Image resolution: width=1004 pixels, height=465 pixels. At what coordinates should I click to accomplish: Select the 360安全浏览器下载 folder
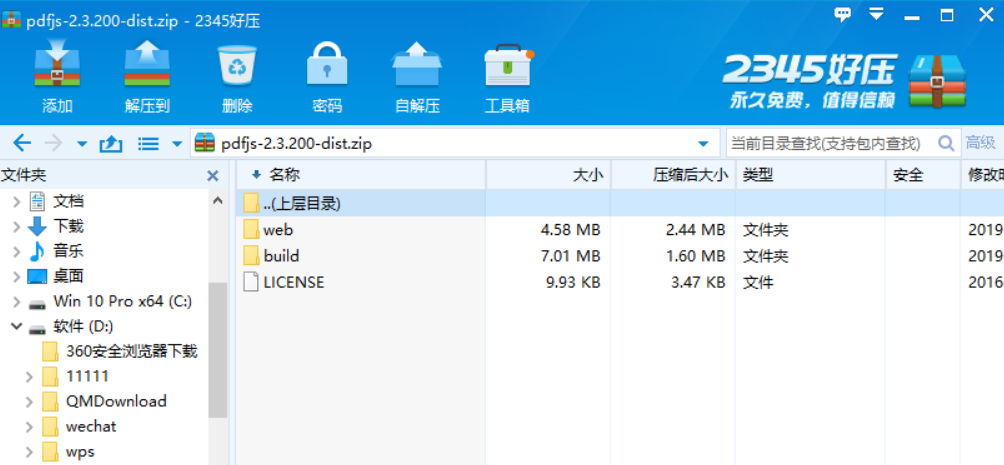tap(131, 351)
